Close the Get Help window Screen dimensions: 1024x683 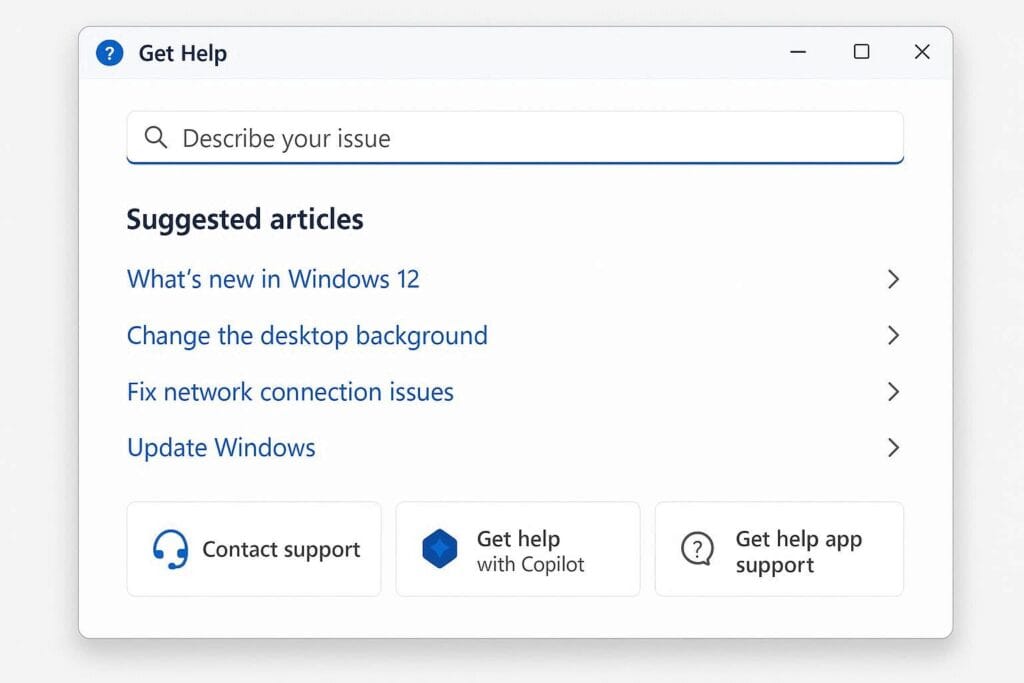[x=922, y=52]
